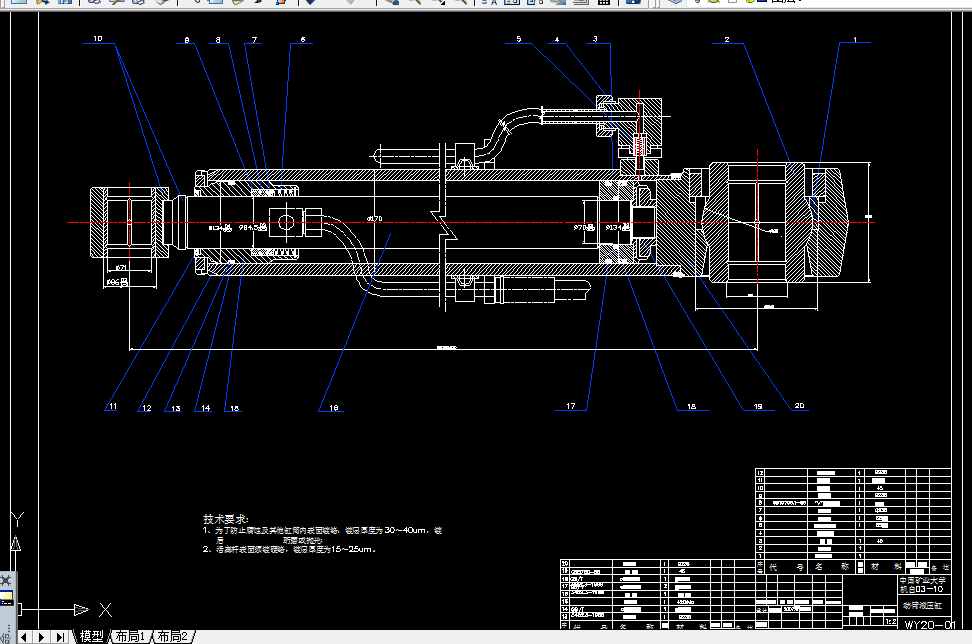Select part callout number 13
This screenshot has width=972, height=644.
tap(176, 408)
